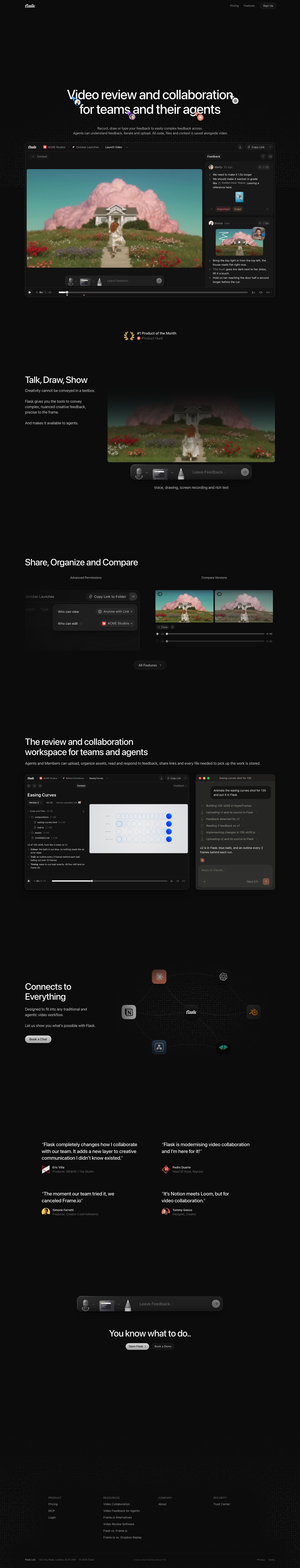Send feedback with the hero player's round arrow button
This screenshot has width=300, height=1568.
[159, 281]
